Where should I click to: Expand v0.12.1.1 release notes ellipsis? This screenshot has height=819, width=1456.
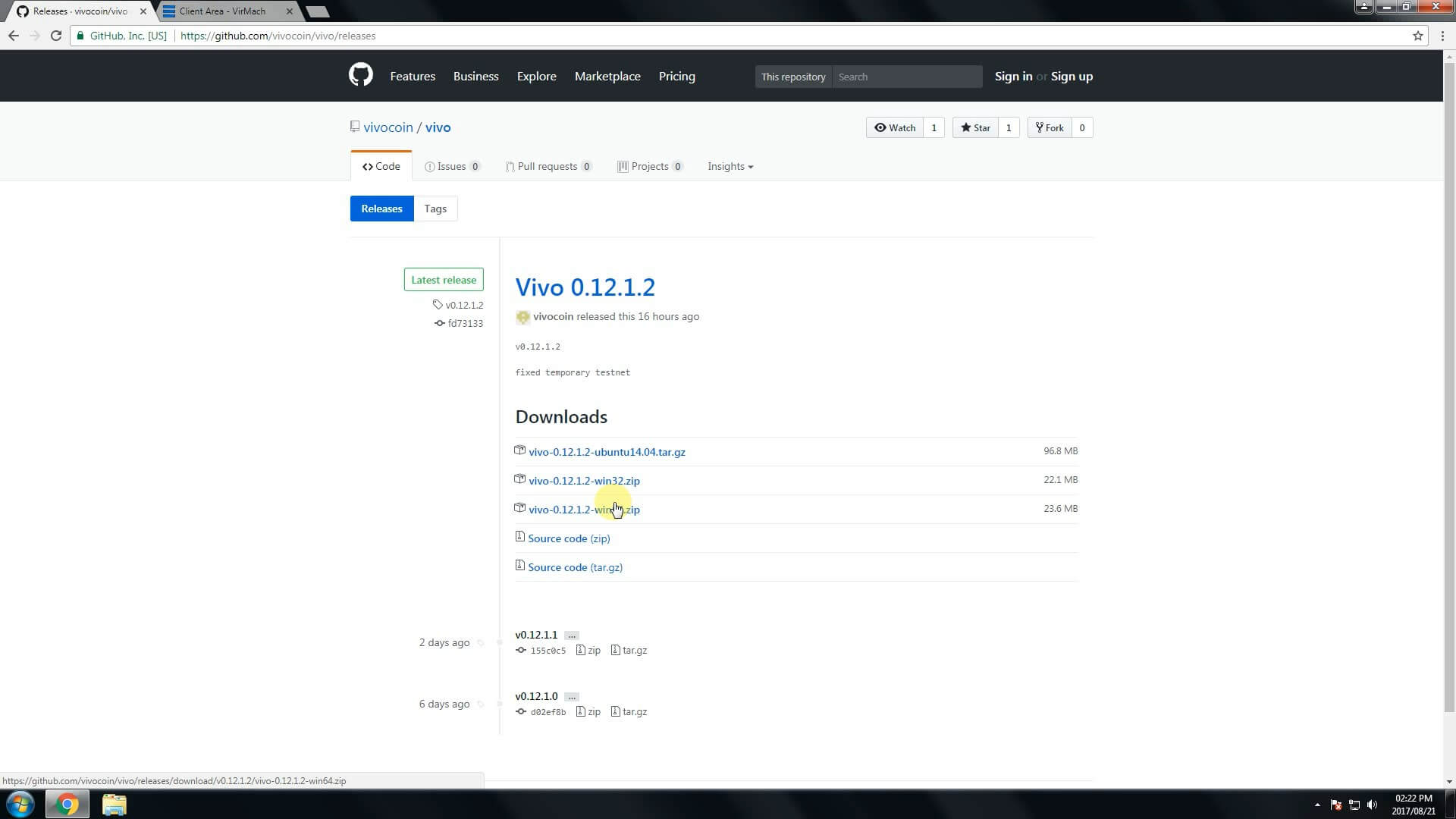click(572, 635)
